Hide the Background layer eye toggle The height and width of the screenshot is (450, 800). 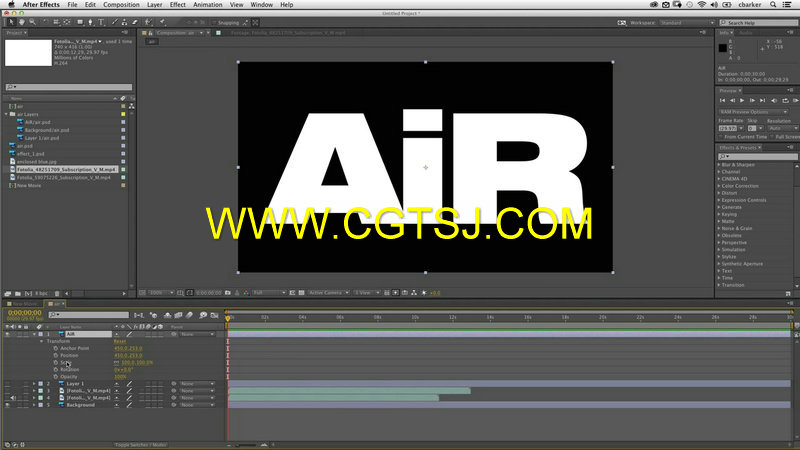(7, 405)
